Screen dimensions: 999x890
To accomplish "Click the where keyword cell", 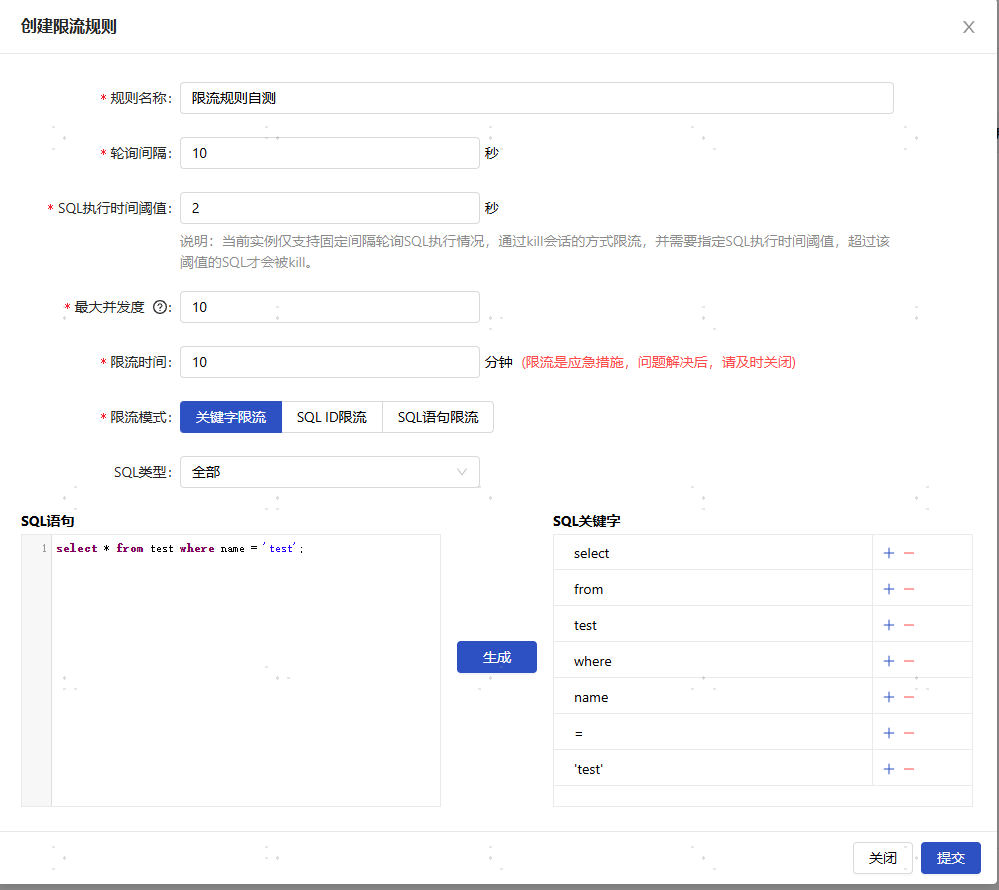I will click(x=713, y=661).
